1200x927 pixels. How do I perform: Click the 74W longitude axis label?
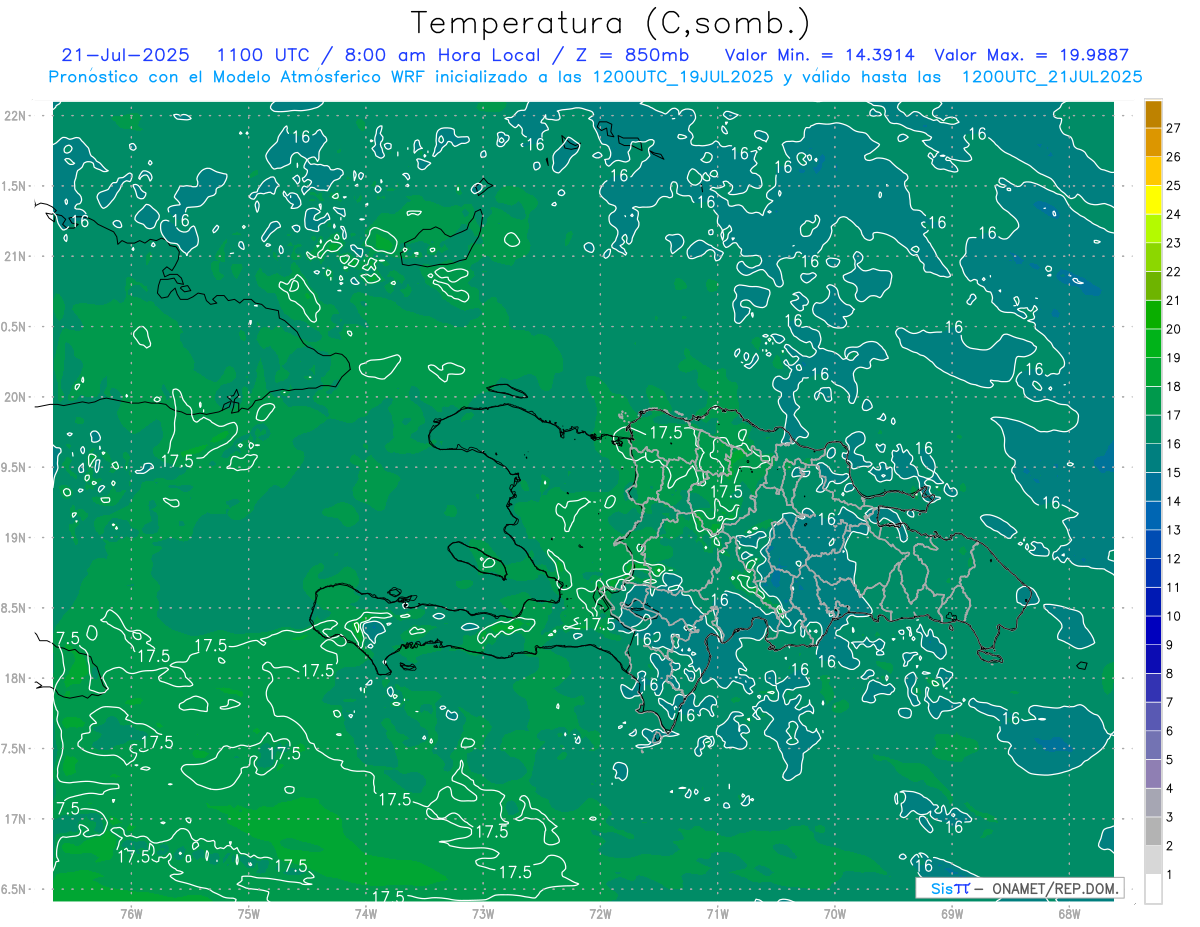click(x=365, y=914)
